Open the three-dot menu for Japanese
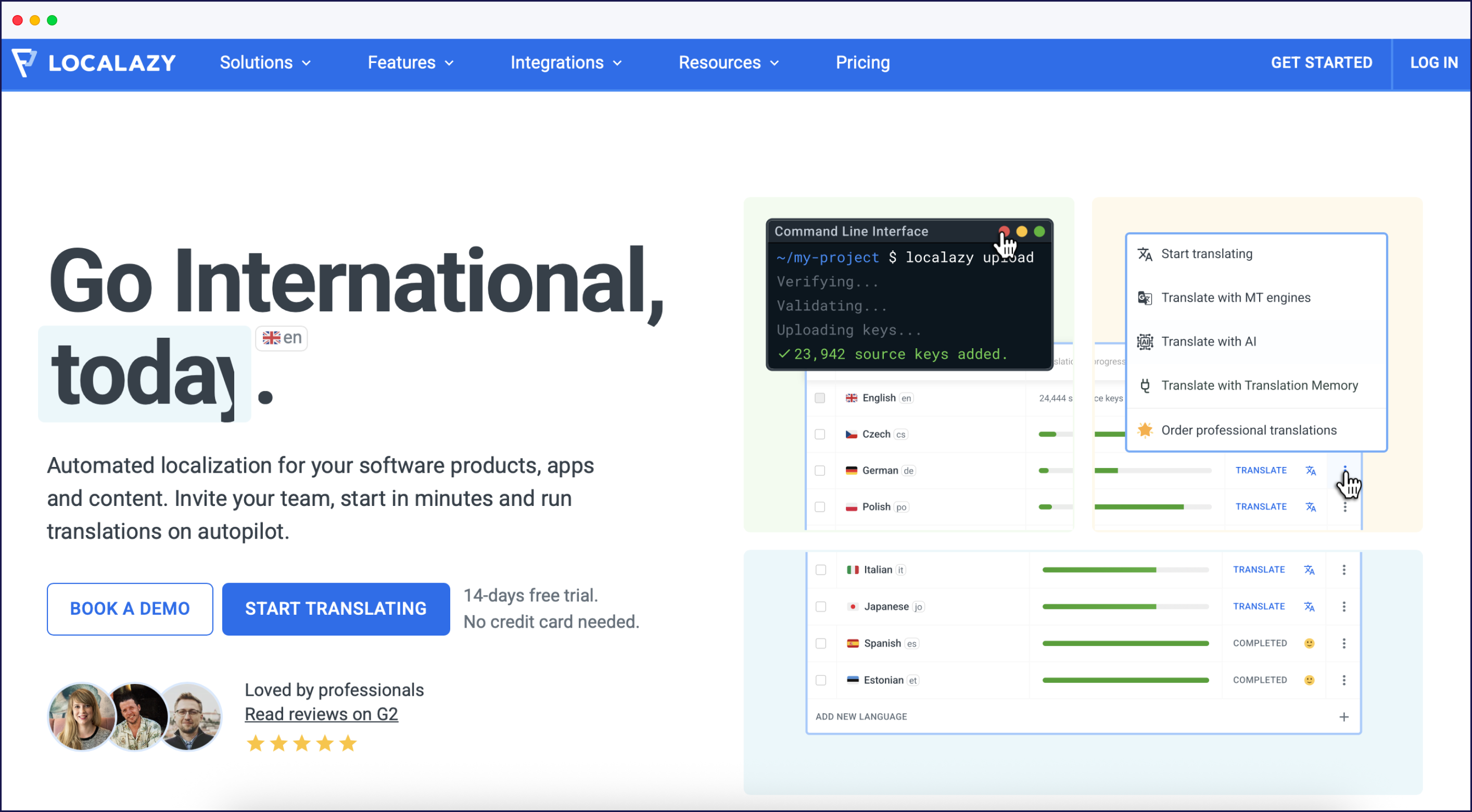Image resolution: width=1472 pixels, height=812 pixels. point(1344,607)
